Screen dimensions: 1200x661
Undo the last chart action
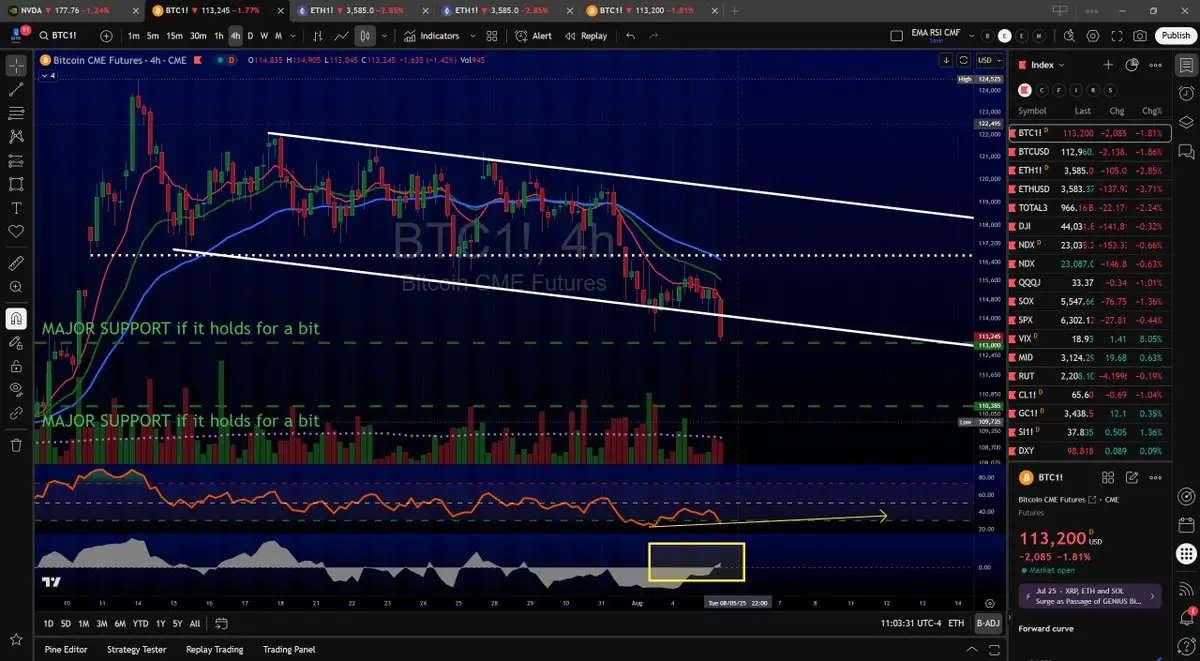pyautogui.click(x=630, y=36)
